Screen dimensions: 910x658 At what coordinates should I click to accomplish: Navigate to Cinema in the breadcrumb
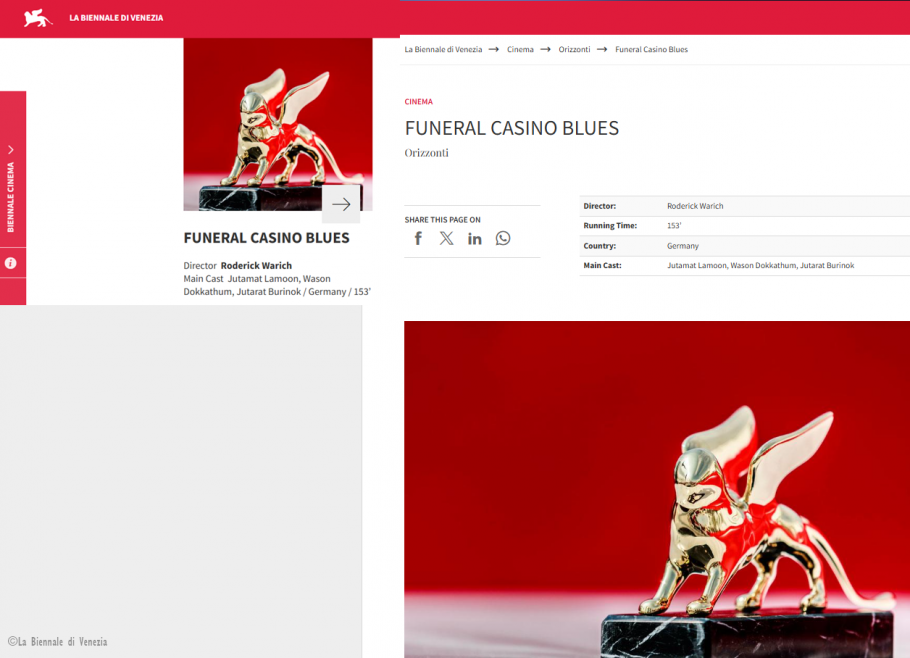520,49
